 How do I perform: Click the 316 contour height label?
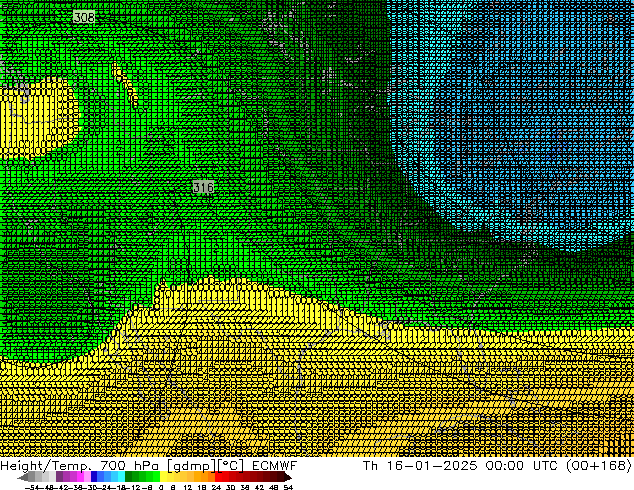point(203,187)
